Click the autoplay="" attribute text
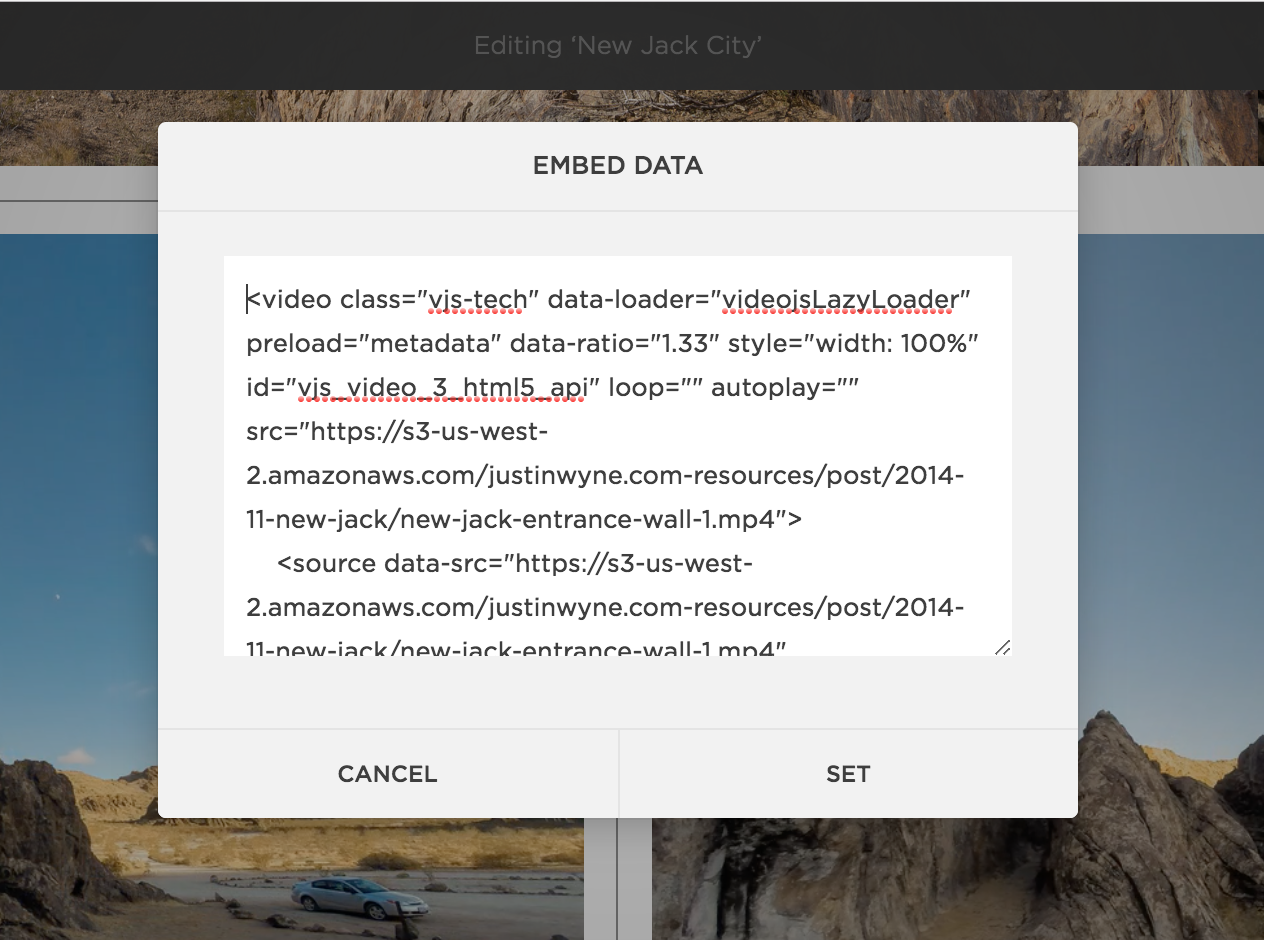The image size is (1264, 940). pos(786,387)
